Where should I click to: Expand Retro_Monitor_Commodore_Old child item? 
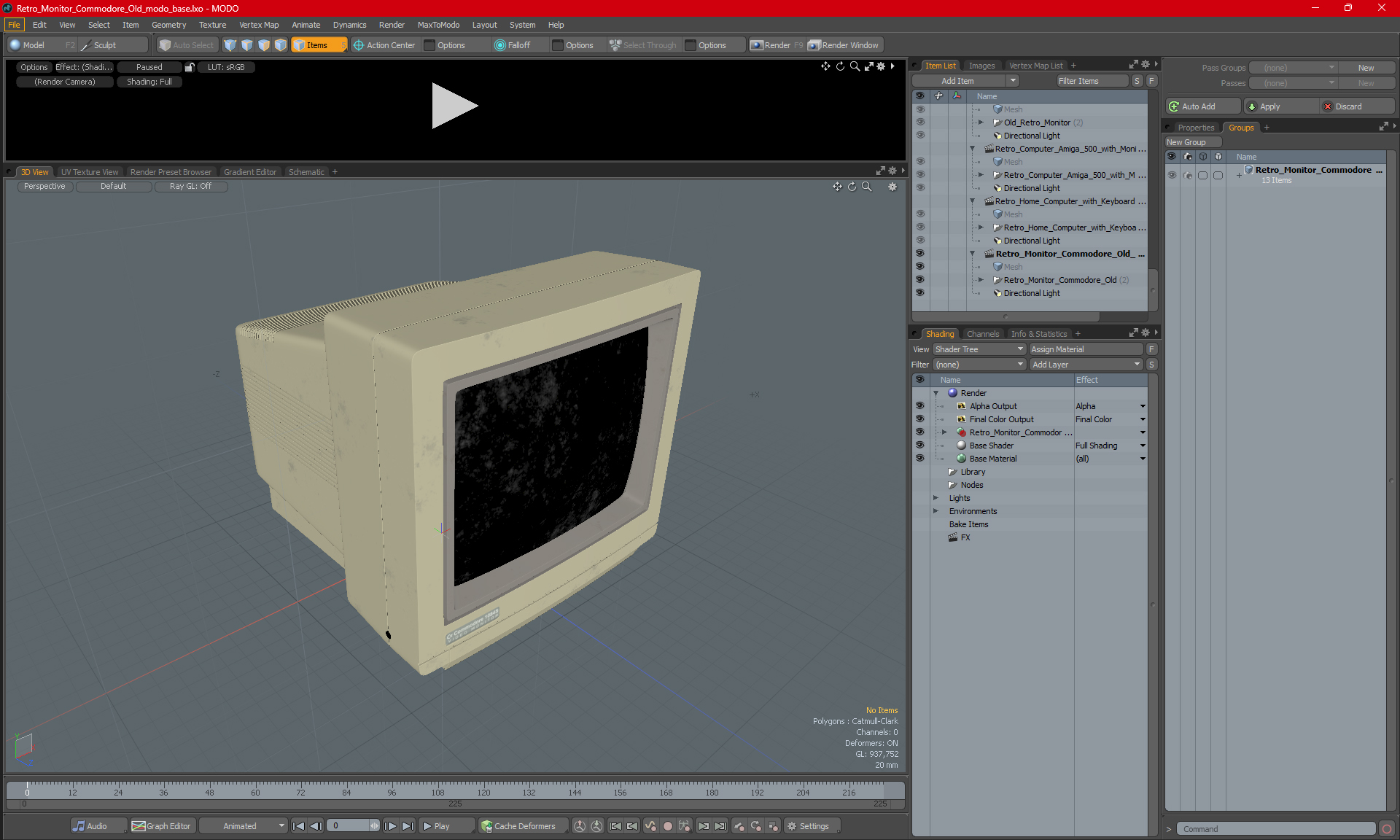coord(981,280)
